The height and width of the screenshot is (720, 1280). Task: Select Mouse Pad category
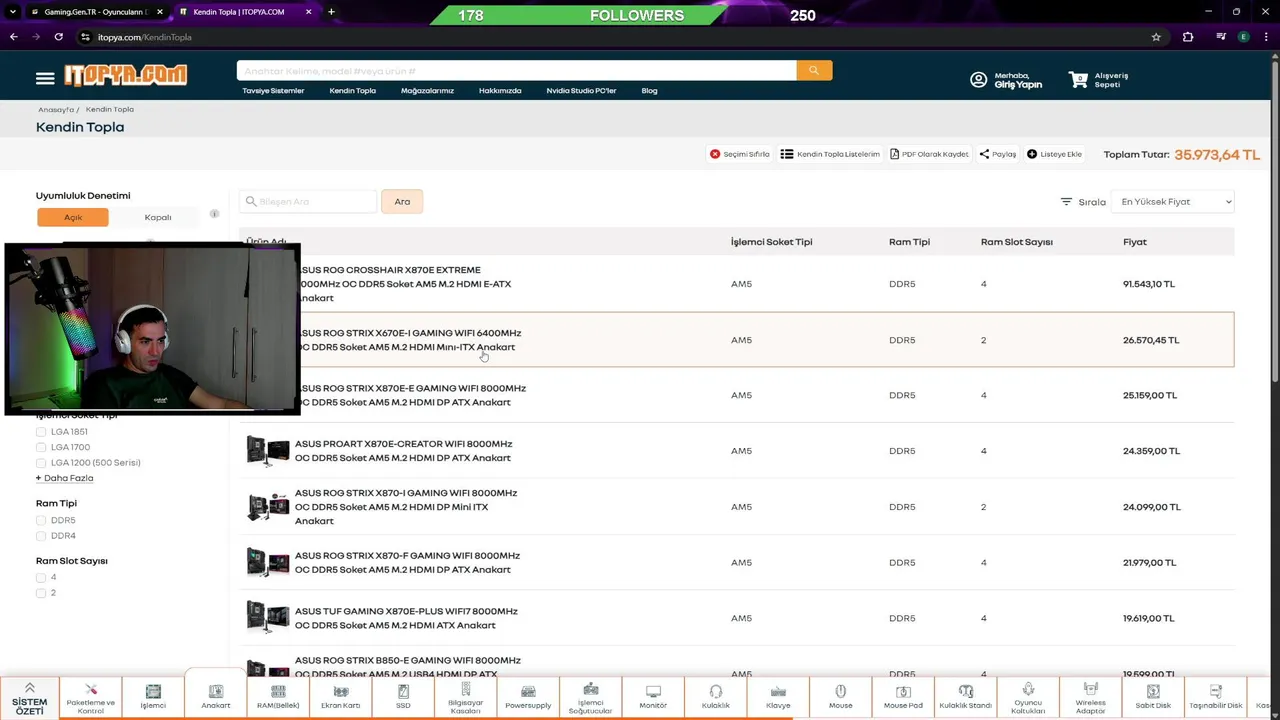tap(903, 698)
